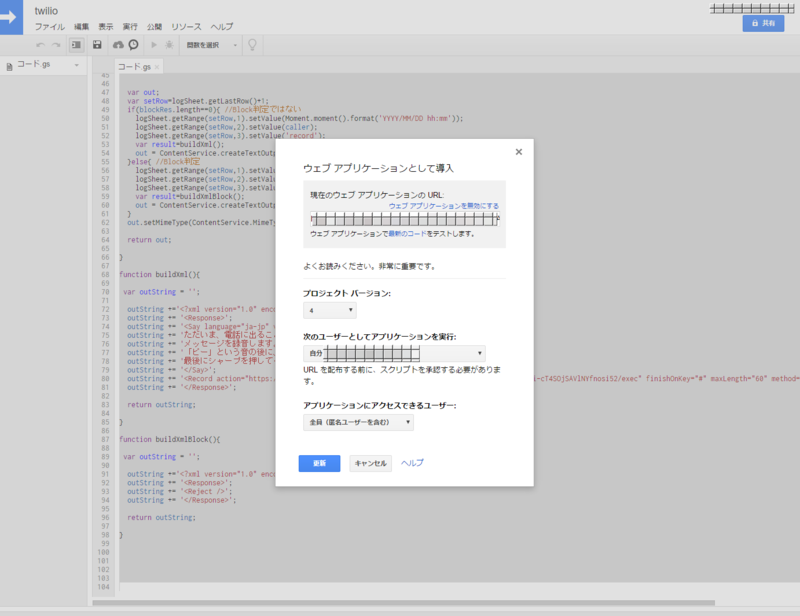
Task: Click the lightbulb hint icon
Action: tap(252, 45)
